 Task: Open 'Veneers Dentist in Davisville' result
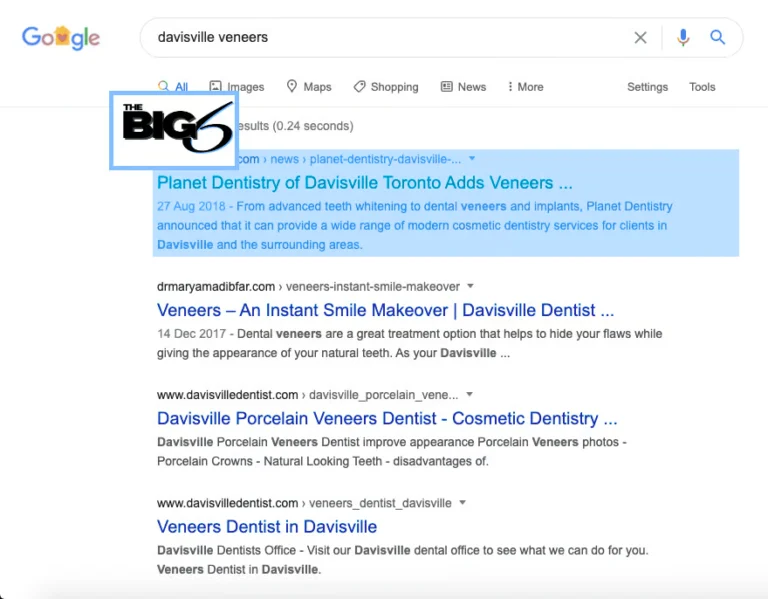[x=267, y=527]
